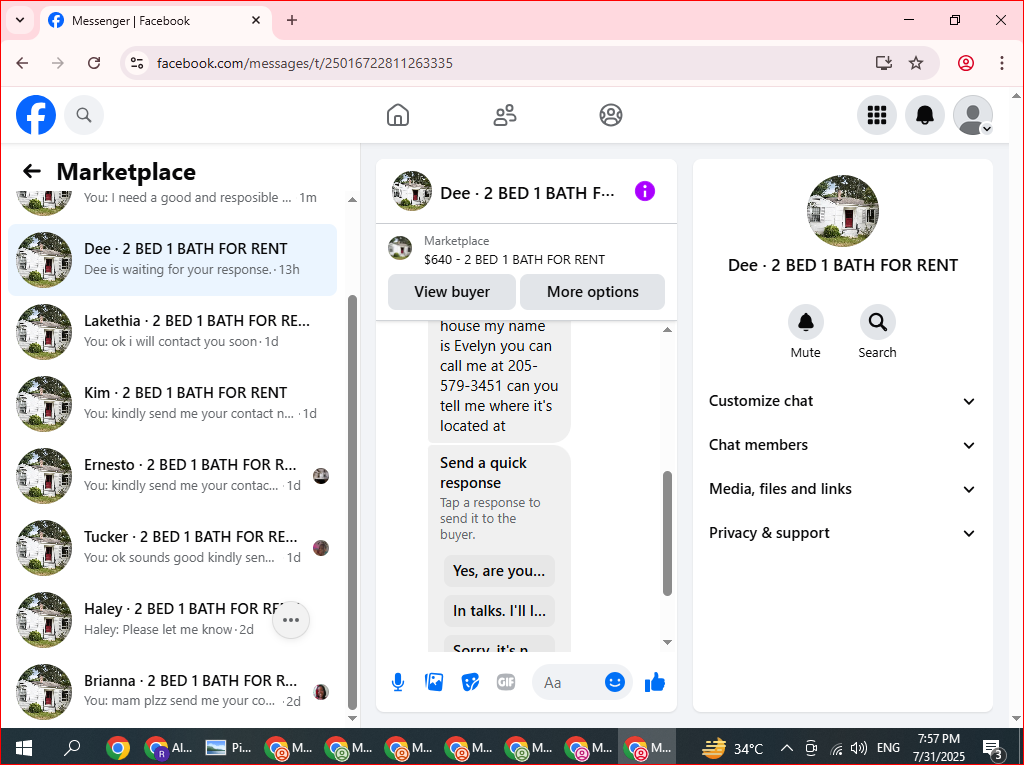The width and height of the screenshot is (1024, 765).
Task: Record a voice clip with microphone icon
Action: pyautogui.click(x=398, y=682)
